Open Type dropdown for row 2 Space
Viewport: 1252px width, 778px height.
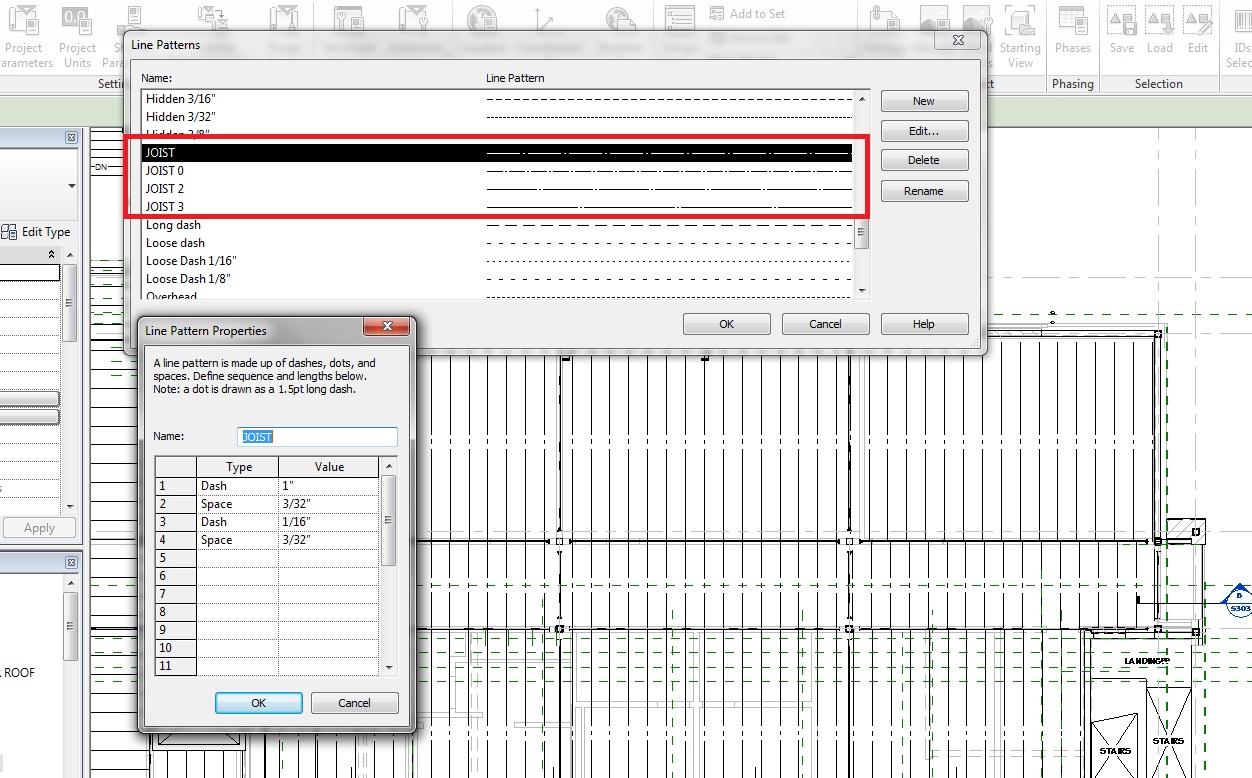pyautogui.click(x=237, y=504)
